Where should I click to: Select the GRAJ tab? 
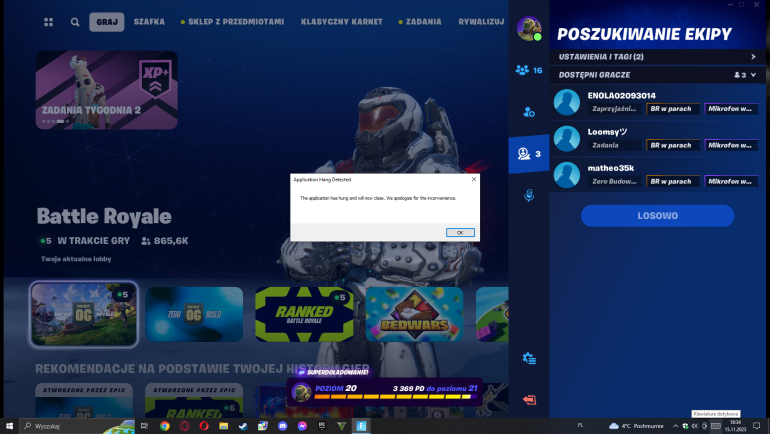pyautogui.click(x=107, y=22)
